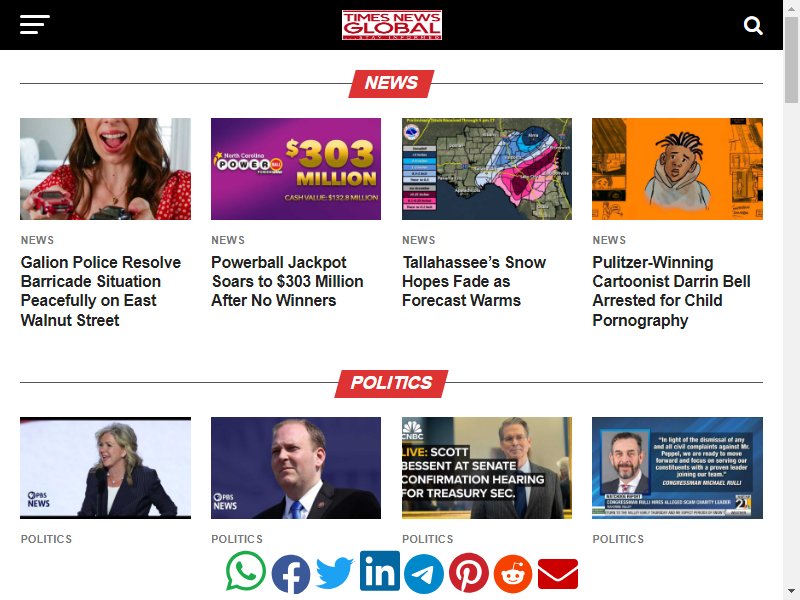Click the Florida snowfall map thumbnail
800x600 pixels.
(x=487, y=169)
